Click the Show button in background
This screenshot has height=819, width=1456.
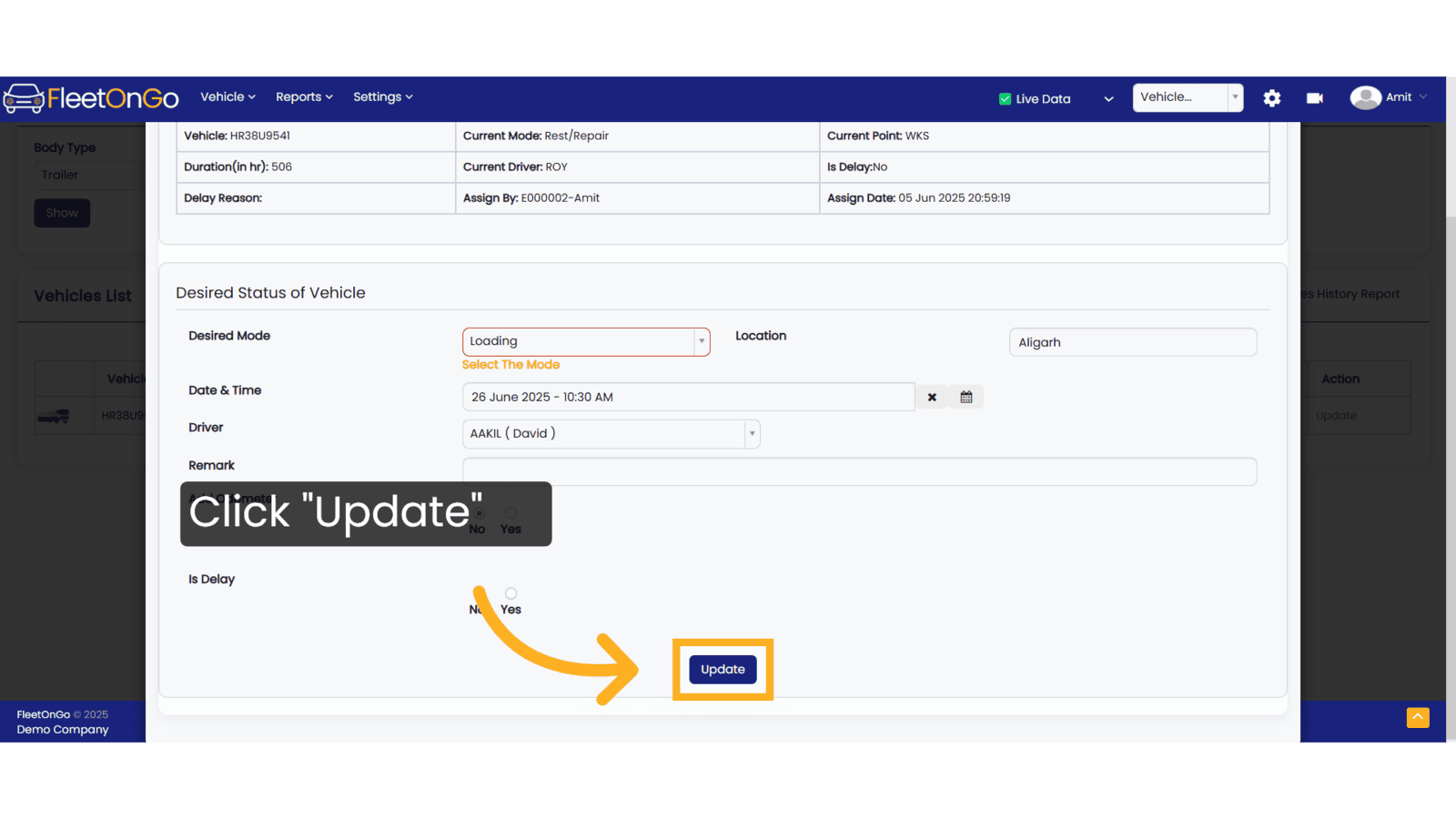(x=62, y=213)
